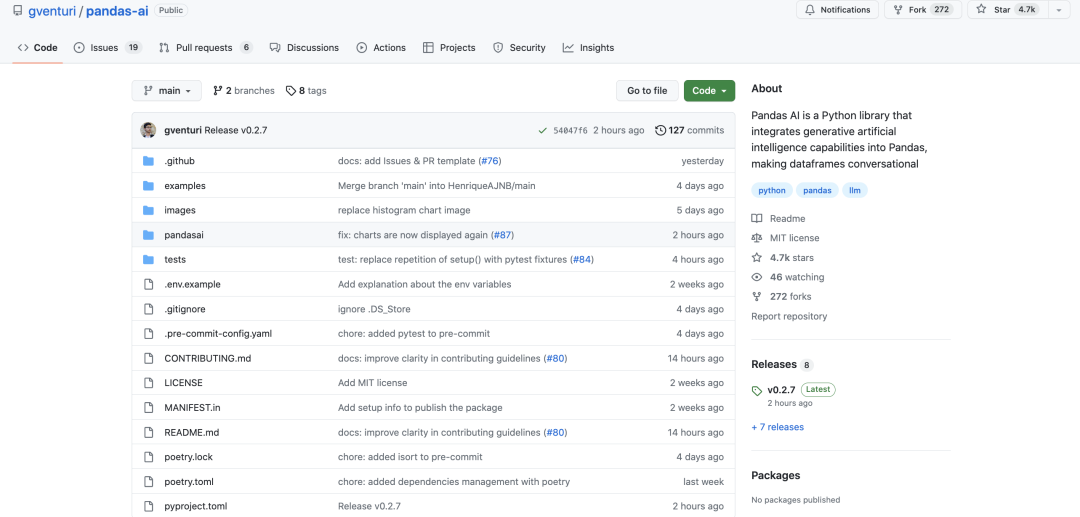This screenshot has width=1080, height=517.
Task: Click the green commit status checkmark
Action: click(x=542, y=130)
